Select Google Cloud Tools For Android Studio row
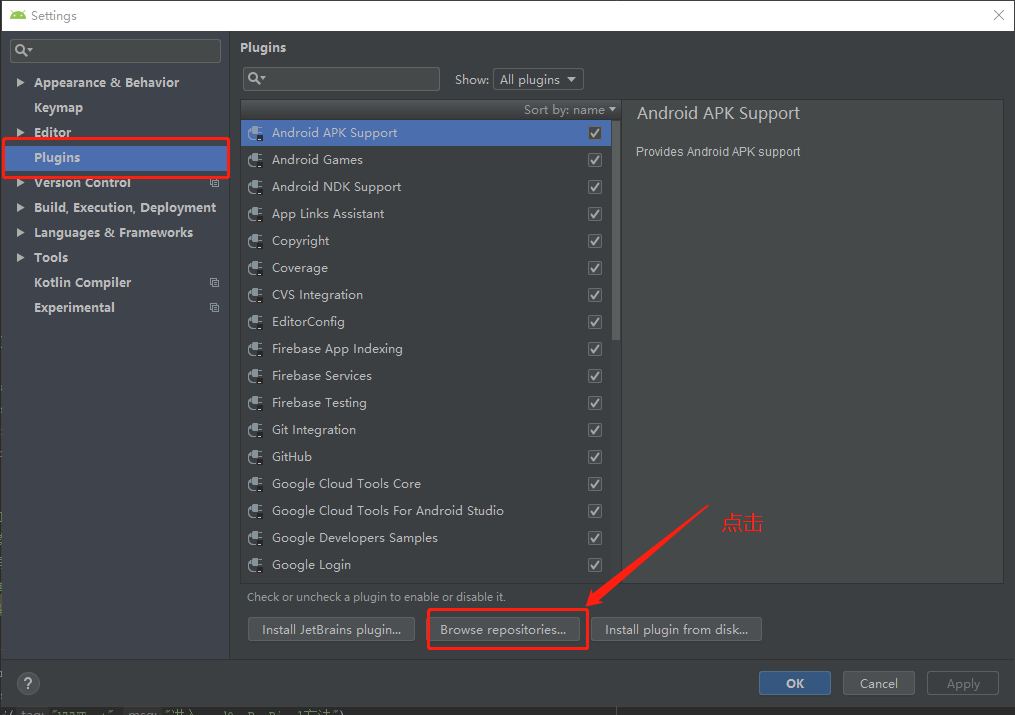 (426, 511)
